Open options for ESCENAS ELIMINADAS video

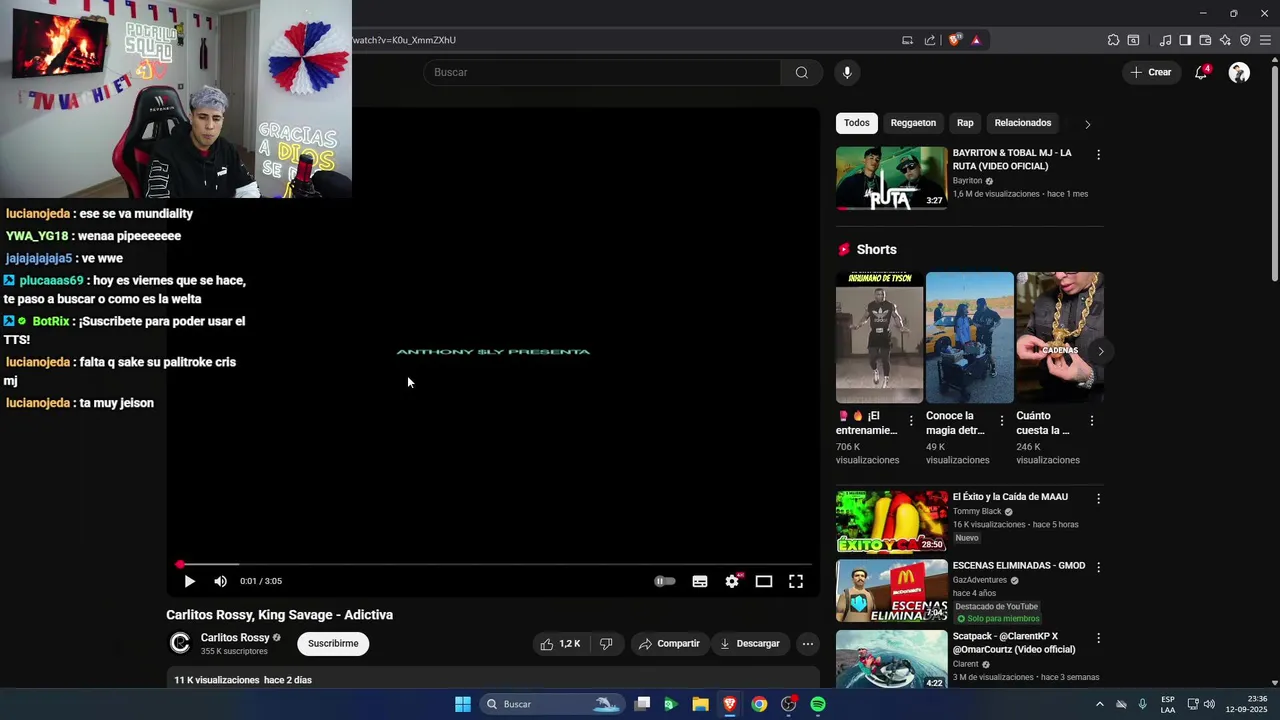point(1098,567)
